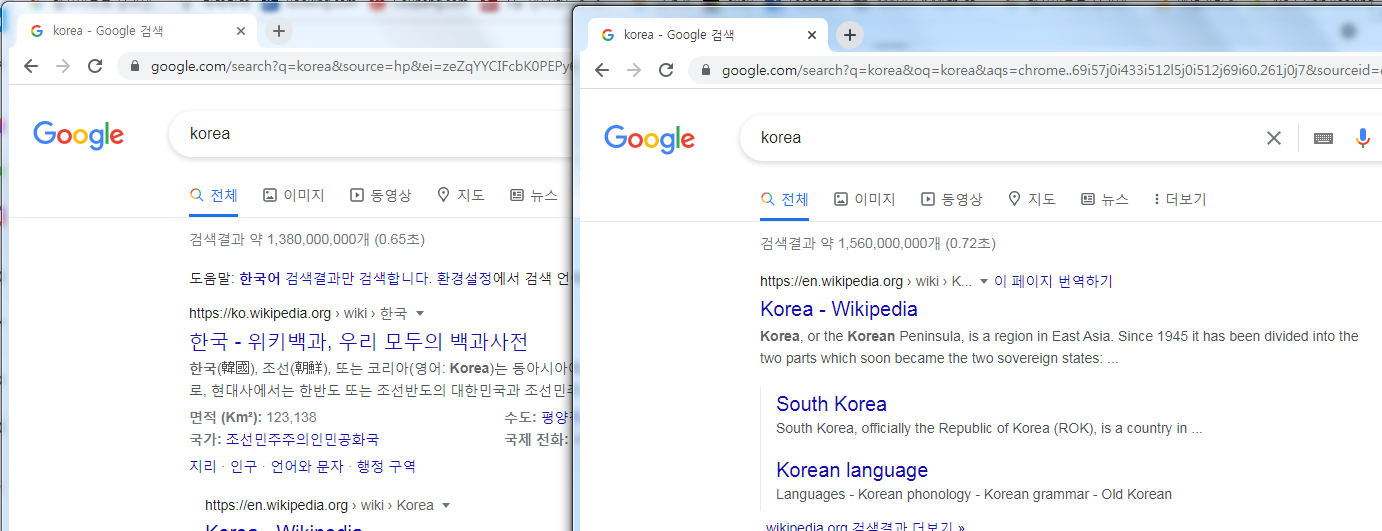The image size is (1382, 531).
Task: Select the 전체 tab in the right window
Action: [785, 199]
